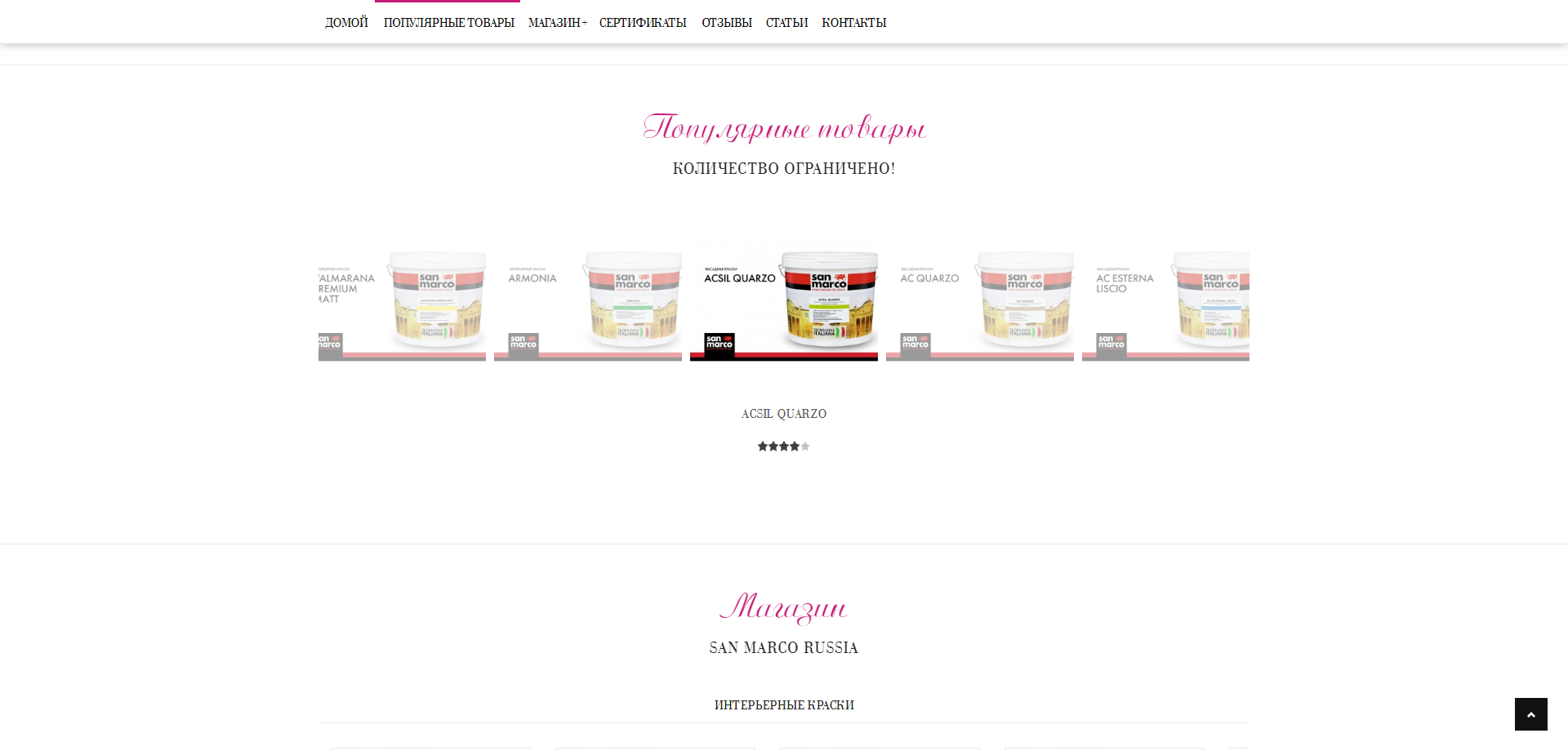Open the ДОМОЙ menu item
The width and height of the screenshot is (1568, 751).
point(346,23)
